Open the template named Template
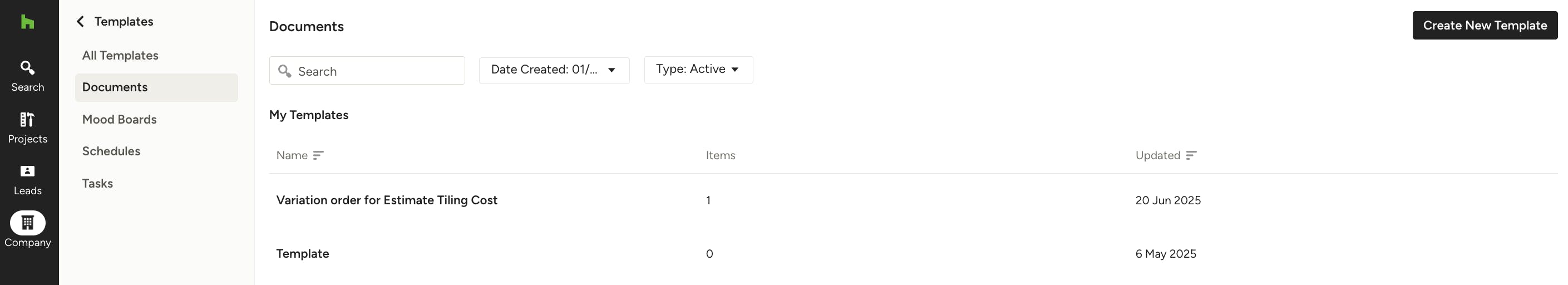Image resolution: width=1568 pixels, height=285 pixels. (303, 254)
